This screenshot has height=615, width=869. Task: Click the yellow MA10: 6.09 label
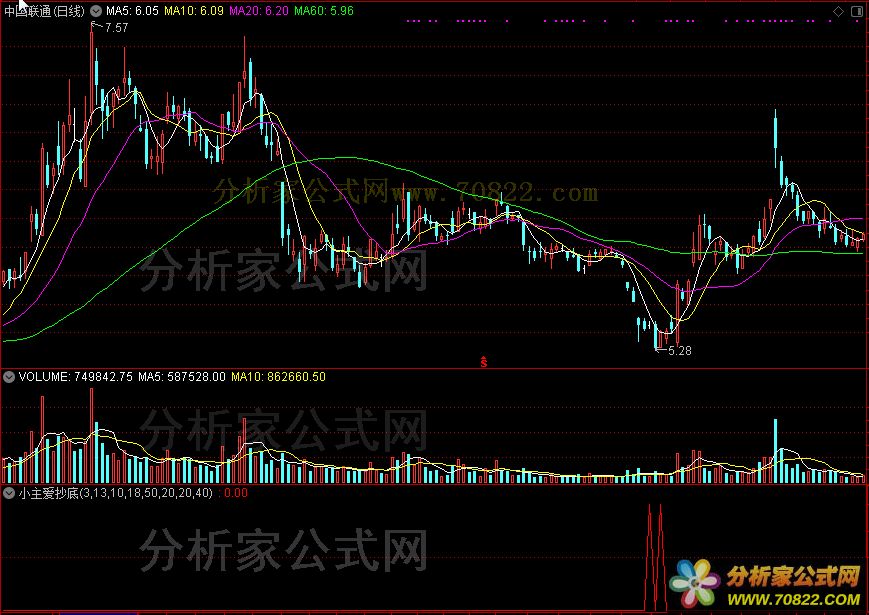pyautogui.click(x=194, y=11)
